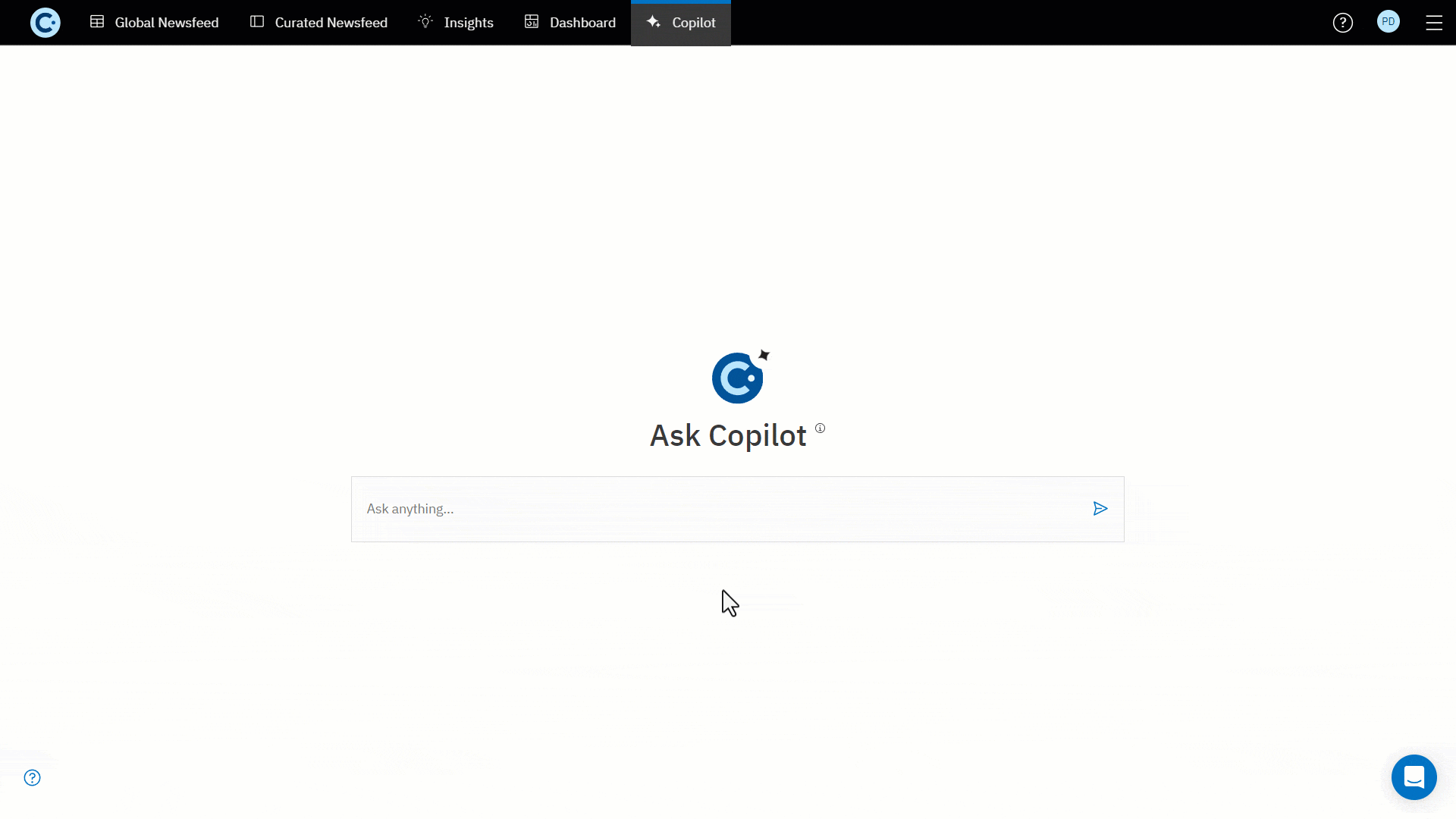Click the info icon beside Ask Copilot

pos(820,427)
